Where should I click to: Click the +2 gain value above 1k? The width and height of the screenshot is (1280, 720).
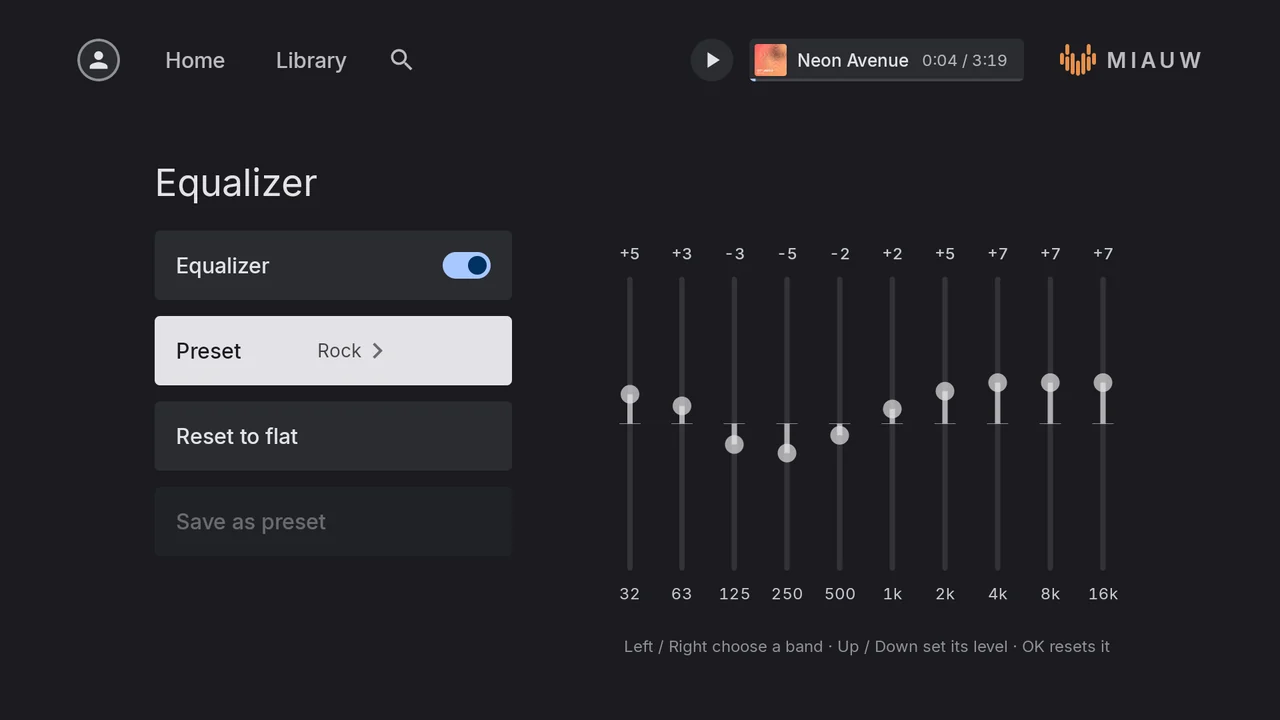892,254
